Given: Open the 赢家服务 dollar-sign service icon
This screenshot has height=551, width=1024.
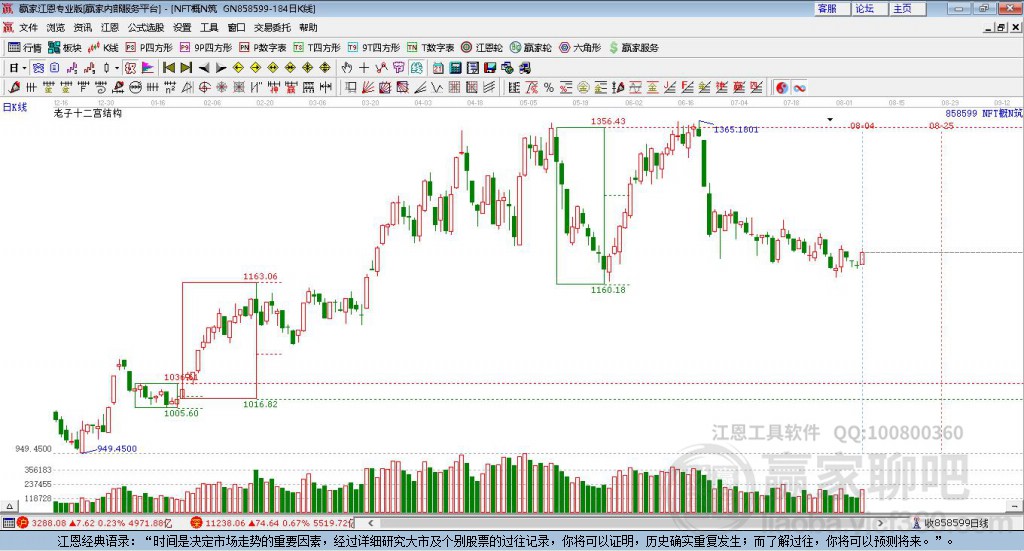Looking at the screenshot, I should click(633, 48).
